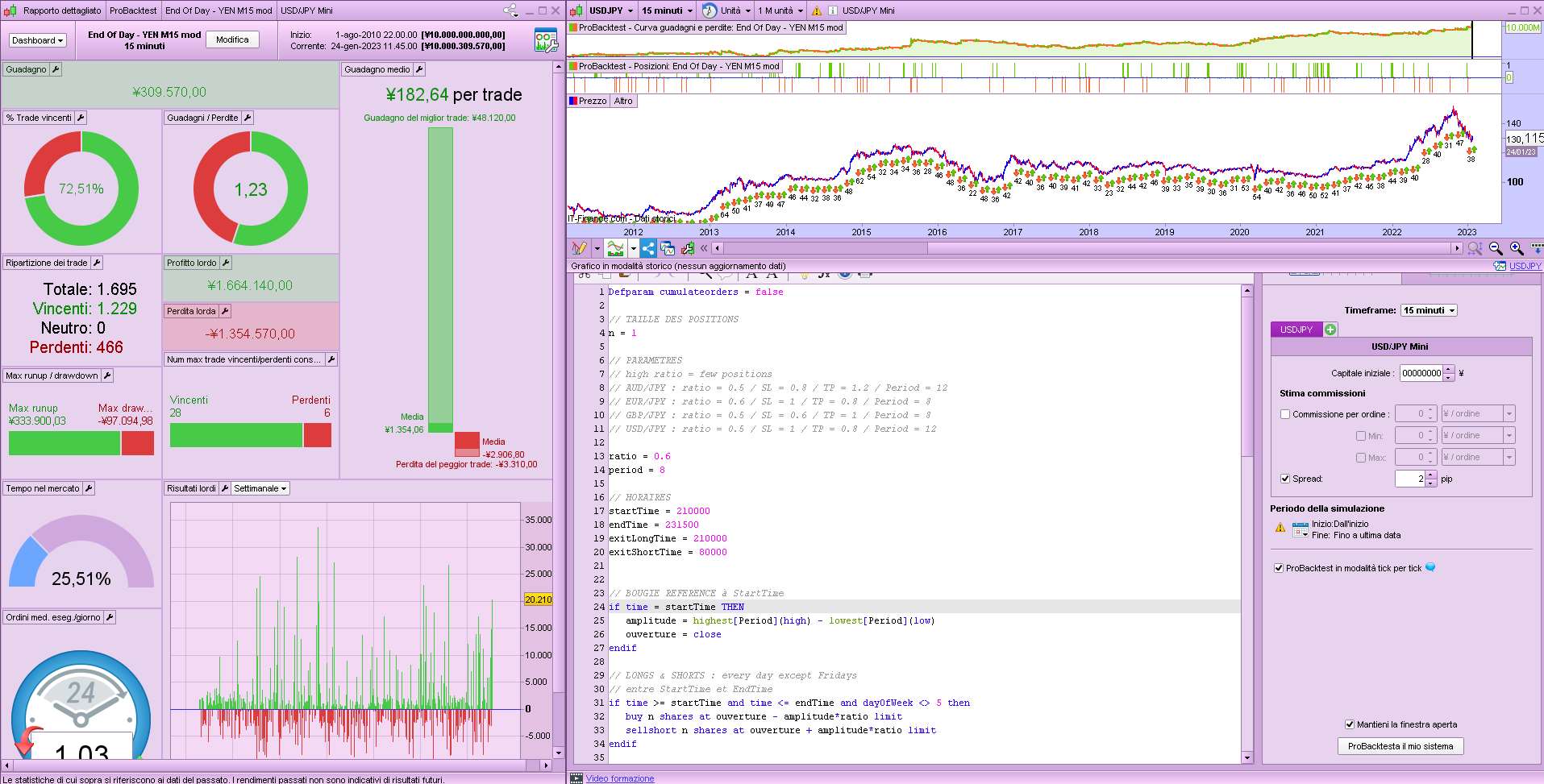
Task: Add instrument with the green plus icon
Action: tap(1330, 330)
